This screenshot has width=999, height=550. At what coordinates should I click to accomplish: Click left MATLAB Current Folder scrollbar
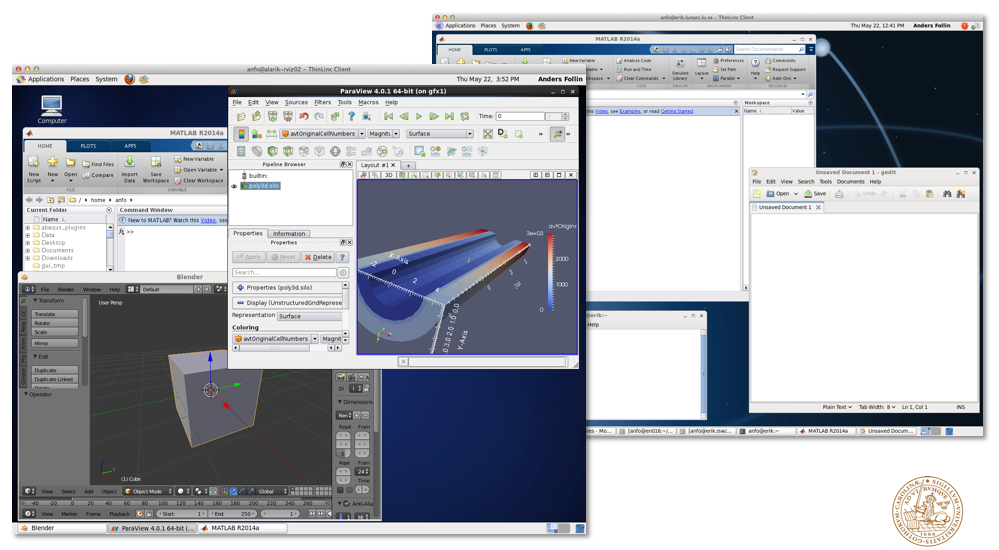click(110, 246)
